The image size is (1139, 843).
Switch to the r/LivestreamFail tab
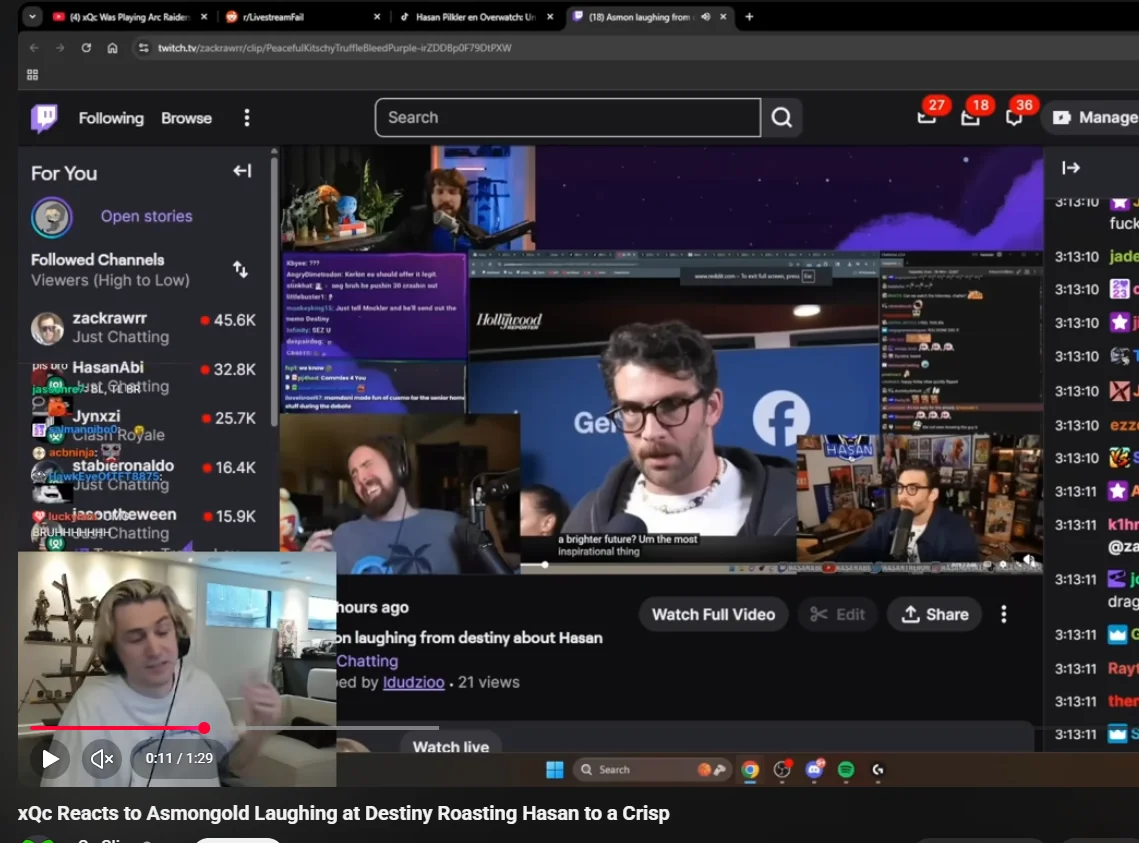[300, 17]
